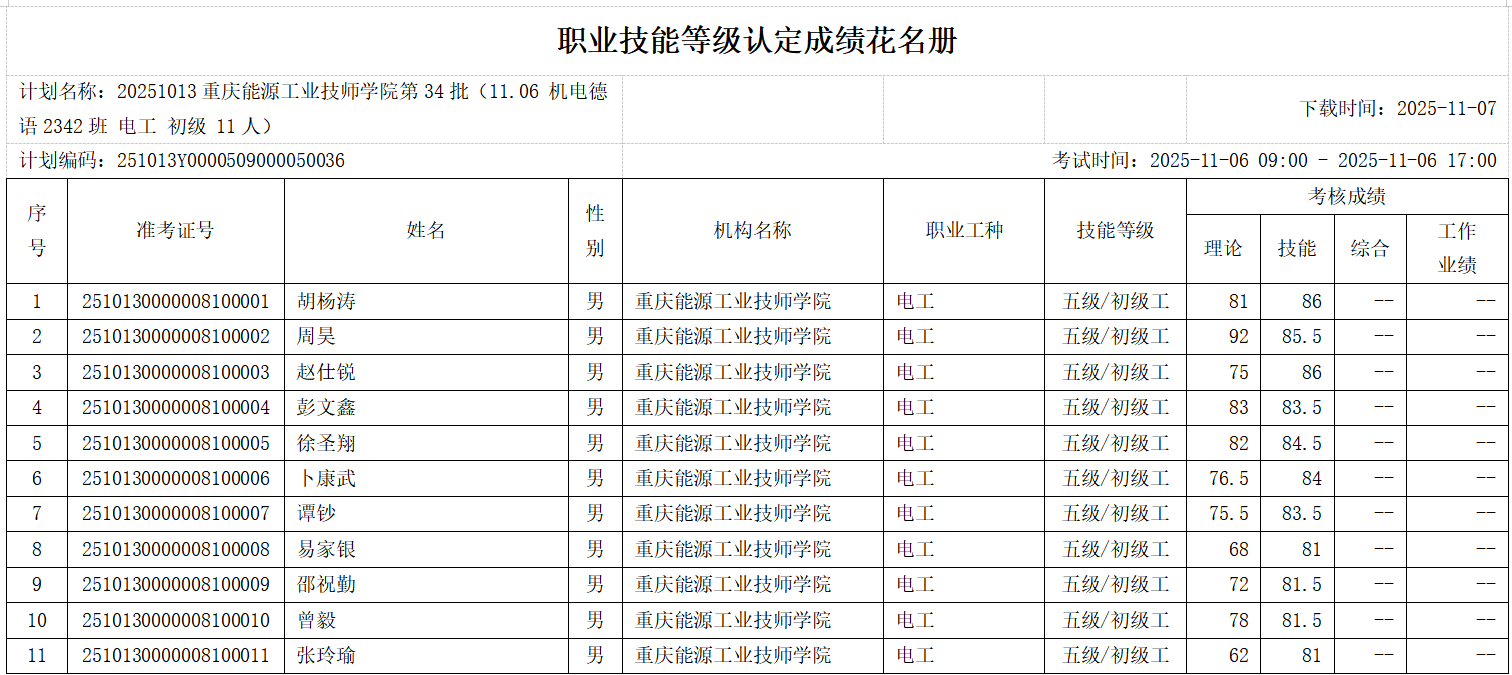Click the 性别 column header

tap(597, 231)
